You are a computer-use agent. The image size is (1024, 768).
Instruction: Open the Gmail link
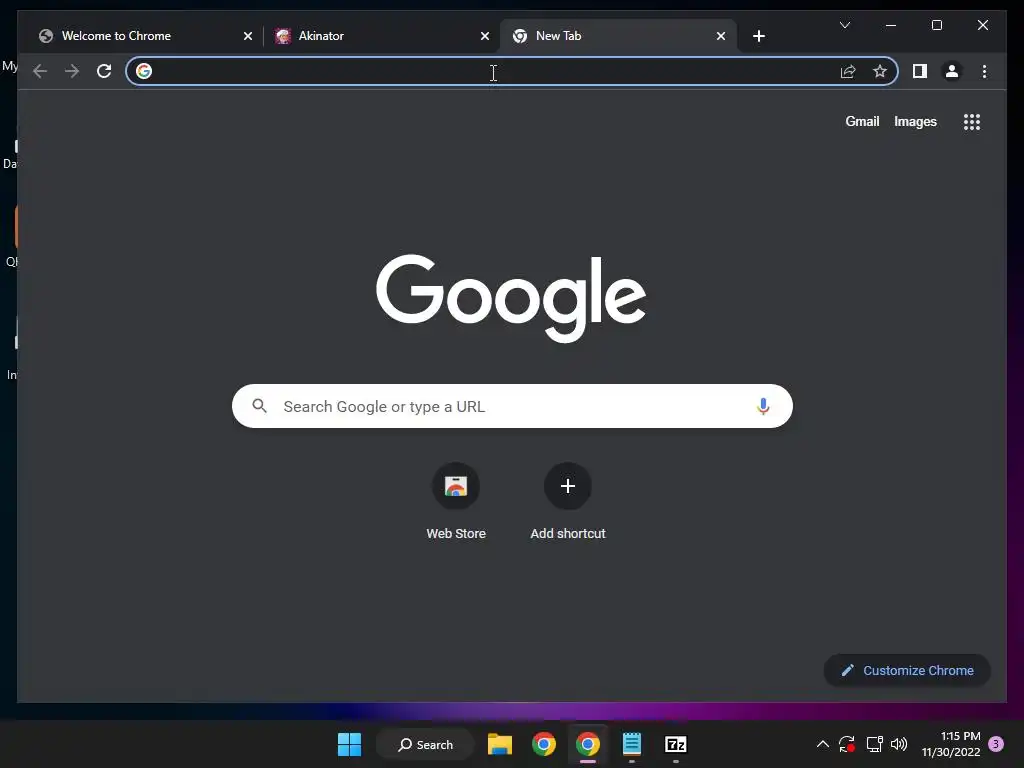click(x=862, y=121)
